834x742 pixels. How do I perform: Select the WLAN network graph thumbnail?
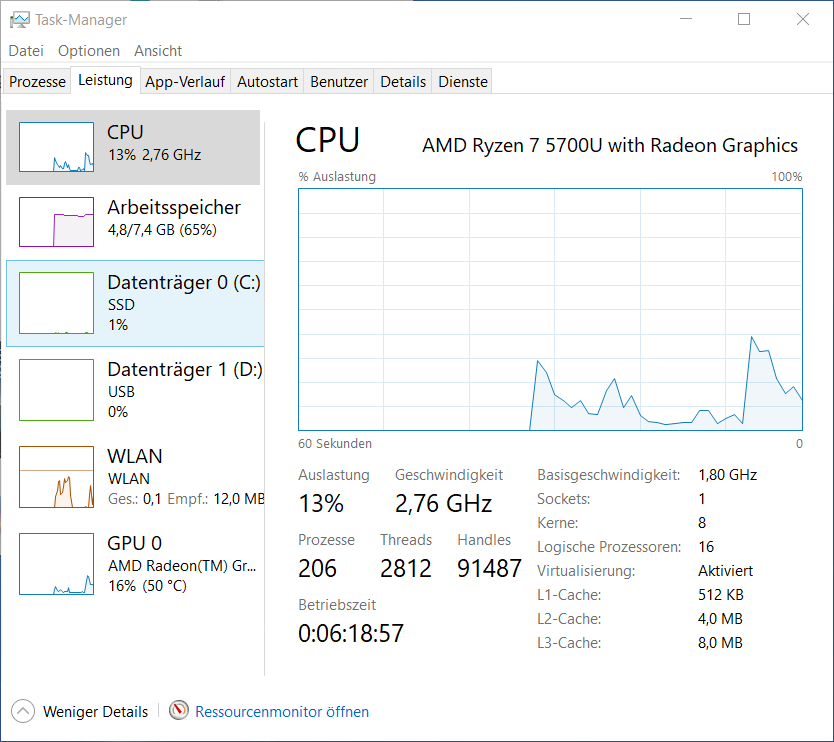[x=56, y=477]
